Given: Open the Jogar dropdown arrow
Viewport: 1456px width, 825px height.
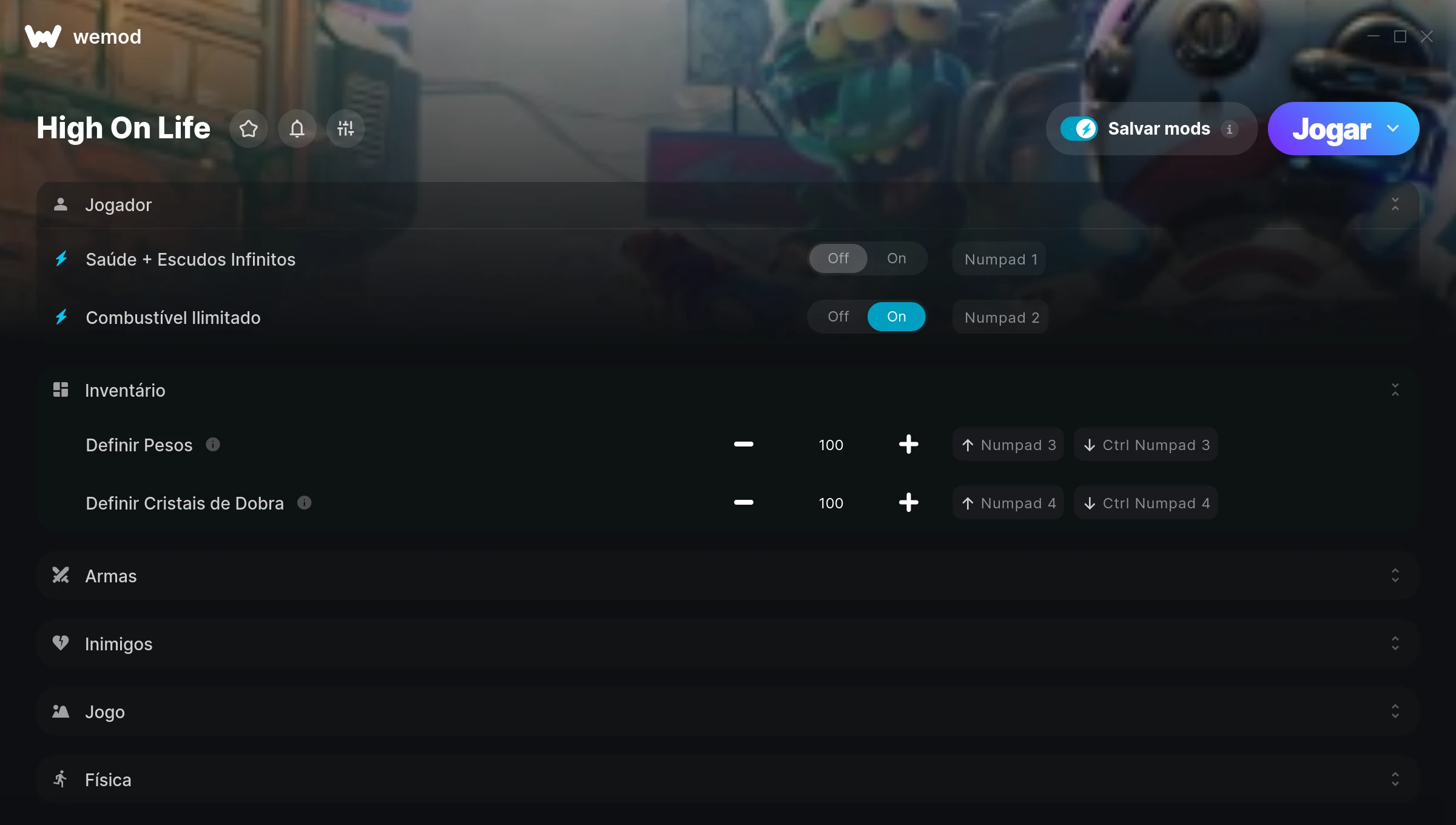Looking at the screenshot, I should (1394, 129).
